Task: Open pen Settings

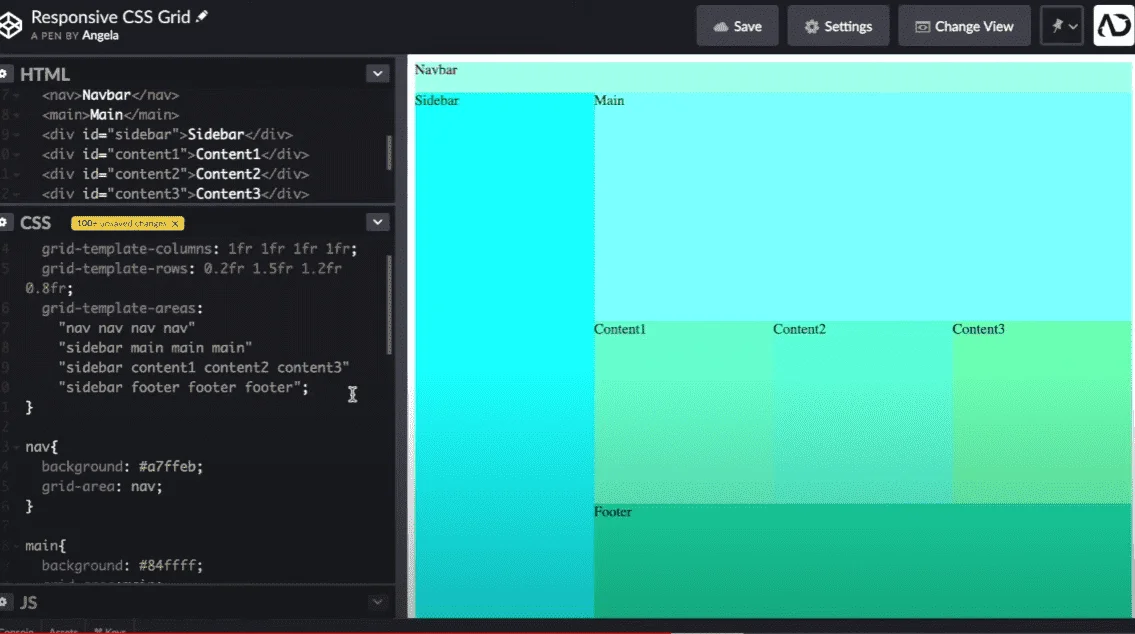Action: (x=838, y=26)
